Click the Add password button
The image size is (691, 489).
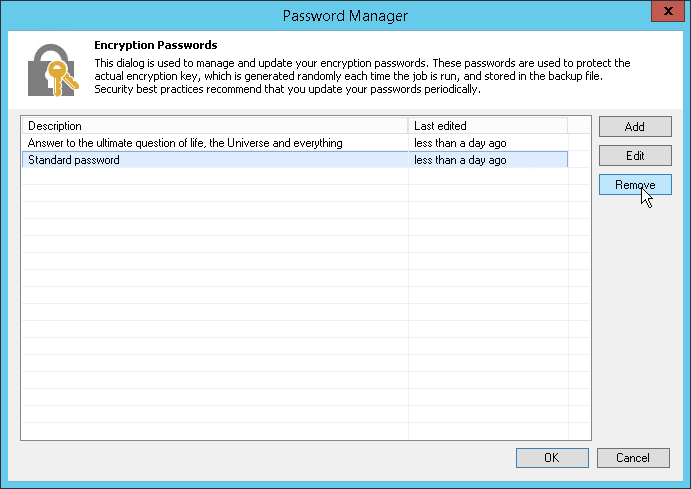[x=633, y=127]
